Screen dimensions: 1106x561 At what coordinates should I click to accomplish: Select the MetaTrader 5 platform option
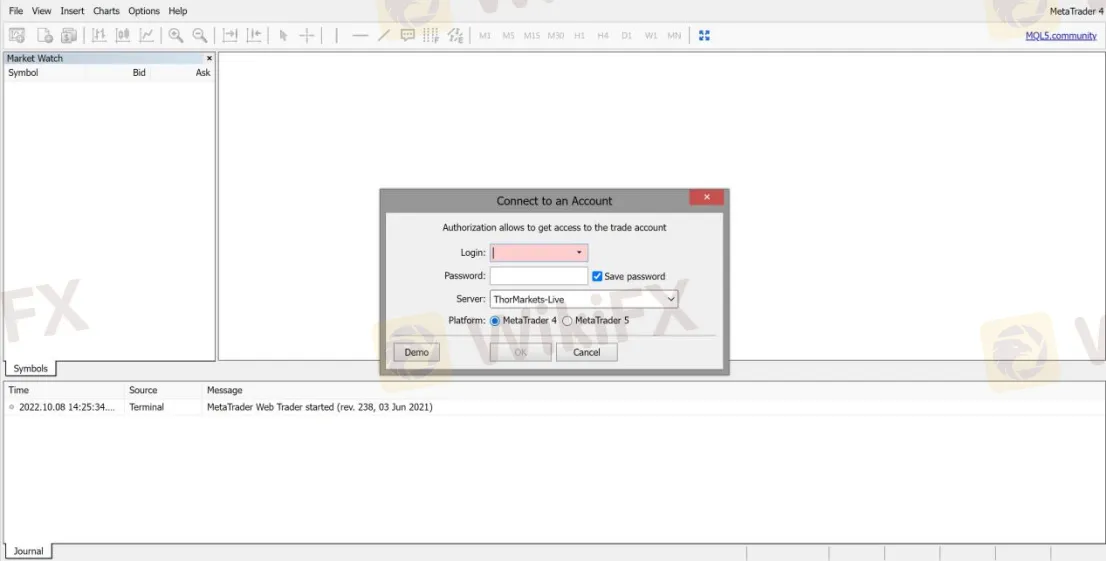[x=567, y=321]
